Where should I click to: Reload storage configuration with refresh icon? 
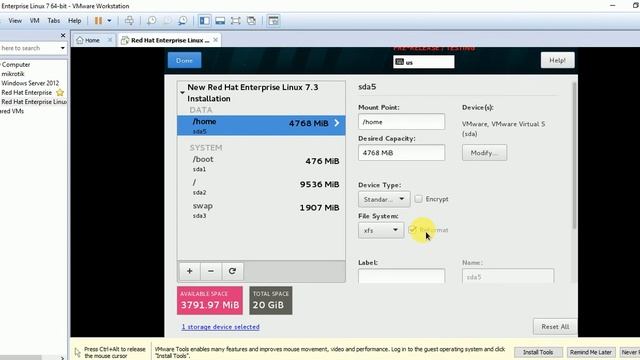232,271
